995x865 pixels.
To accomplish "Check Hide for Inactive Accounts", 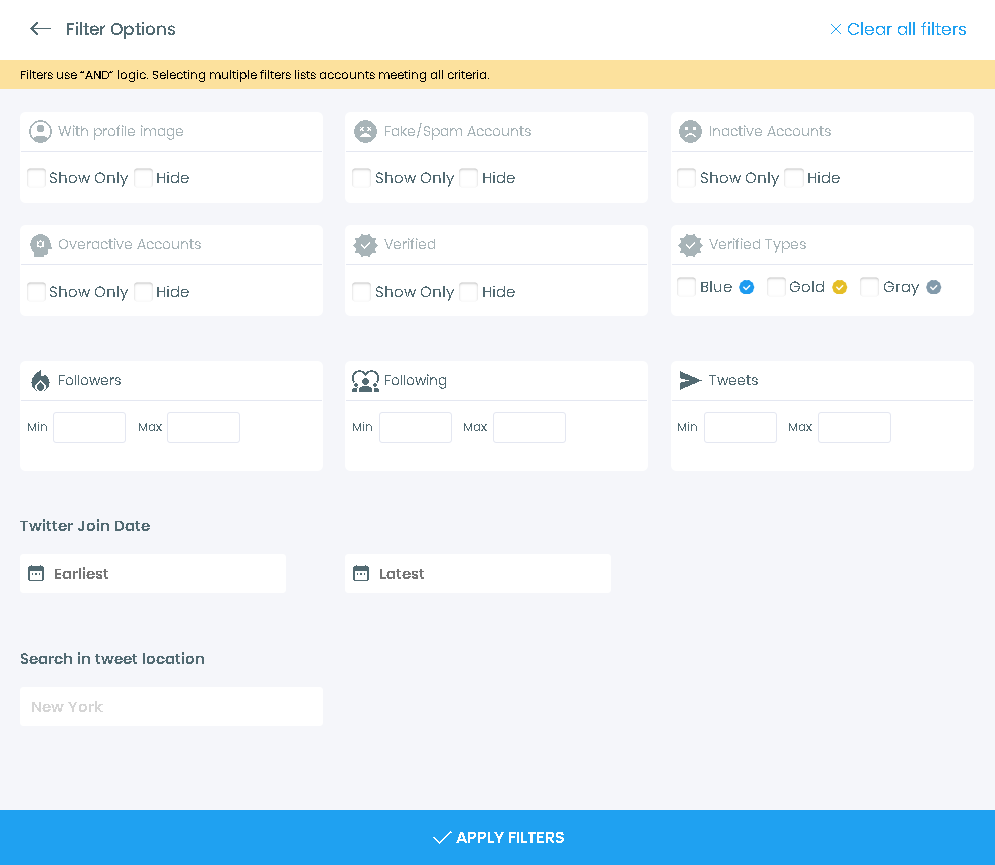I will point(793,177).
